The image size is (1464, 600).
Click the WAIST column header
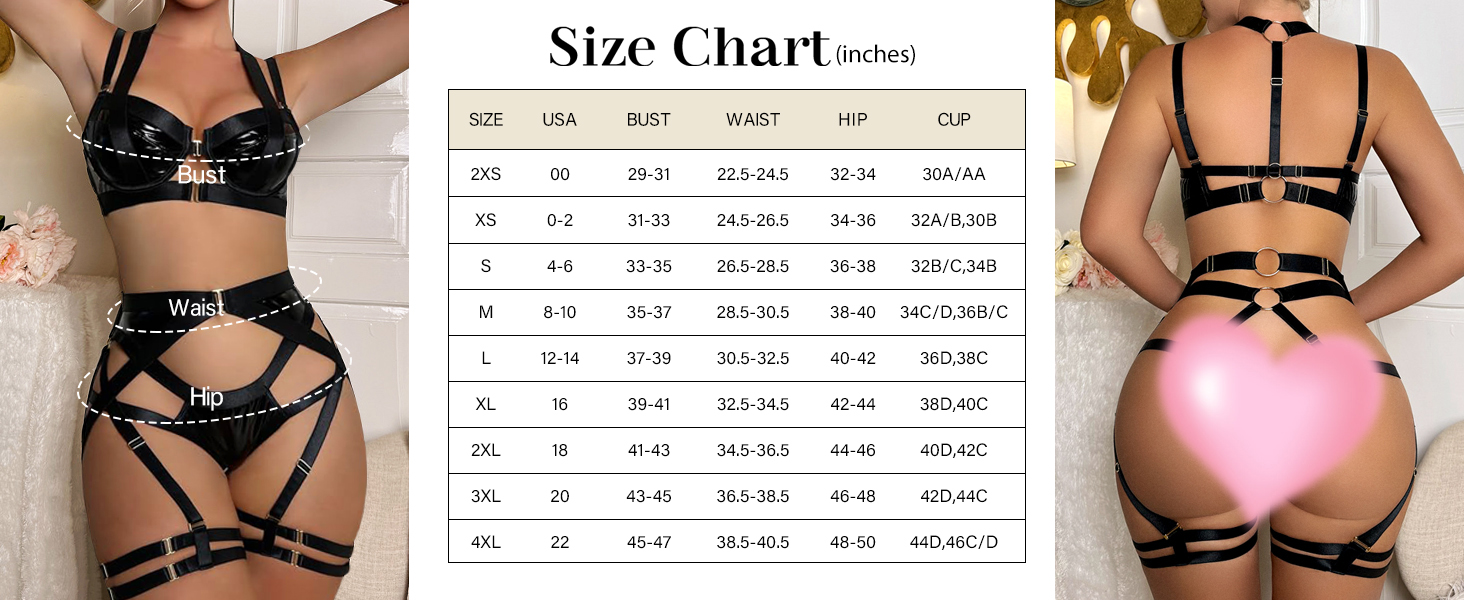(753, 120)
